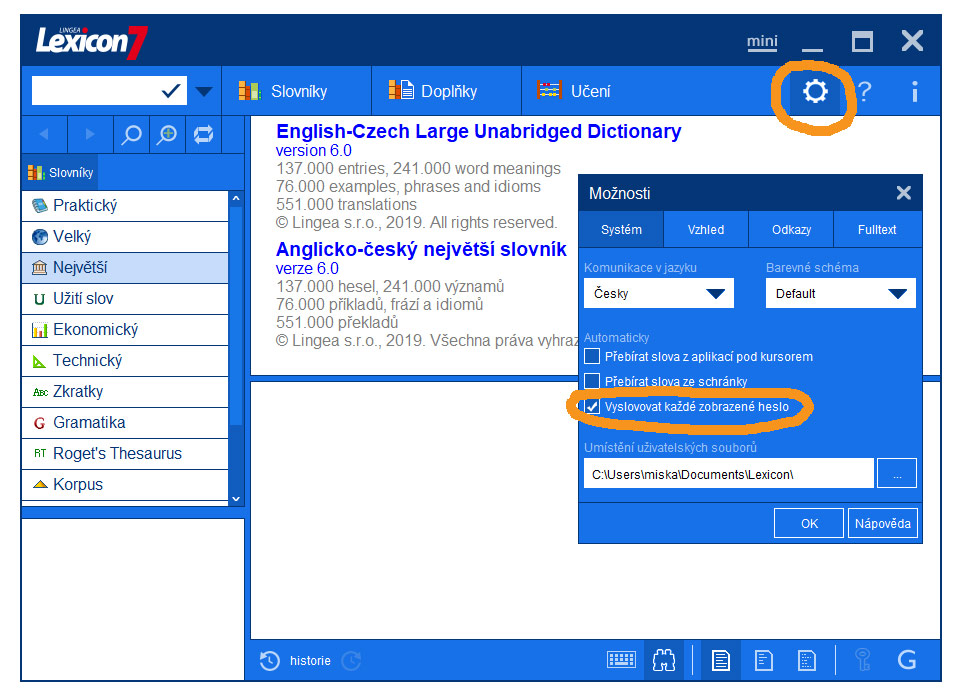Select the third document view icon
This screenshot has height=697, width=959.
(x=807, y=660)
